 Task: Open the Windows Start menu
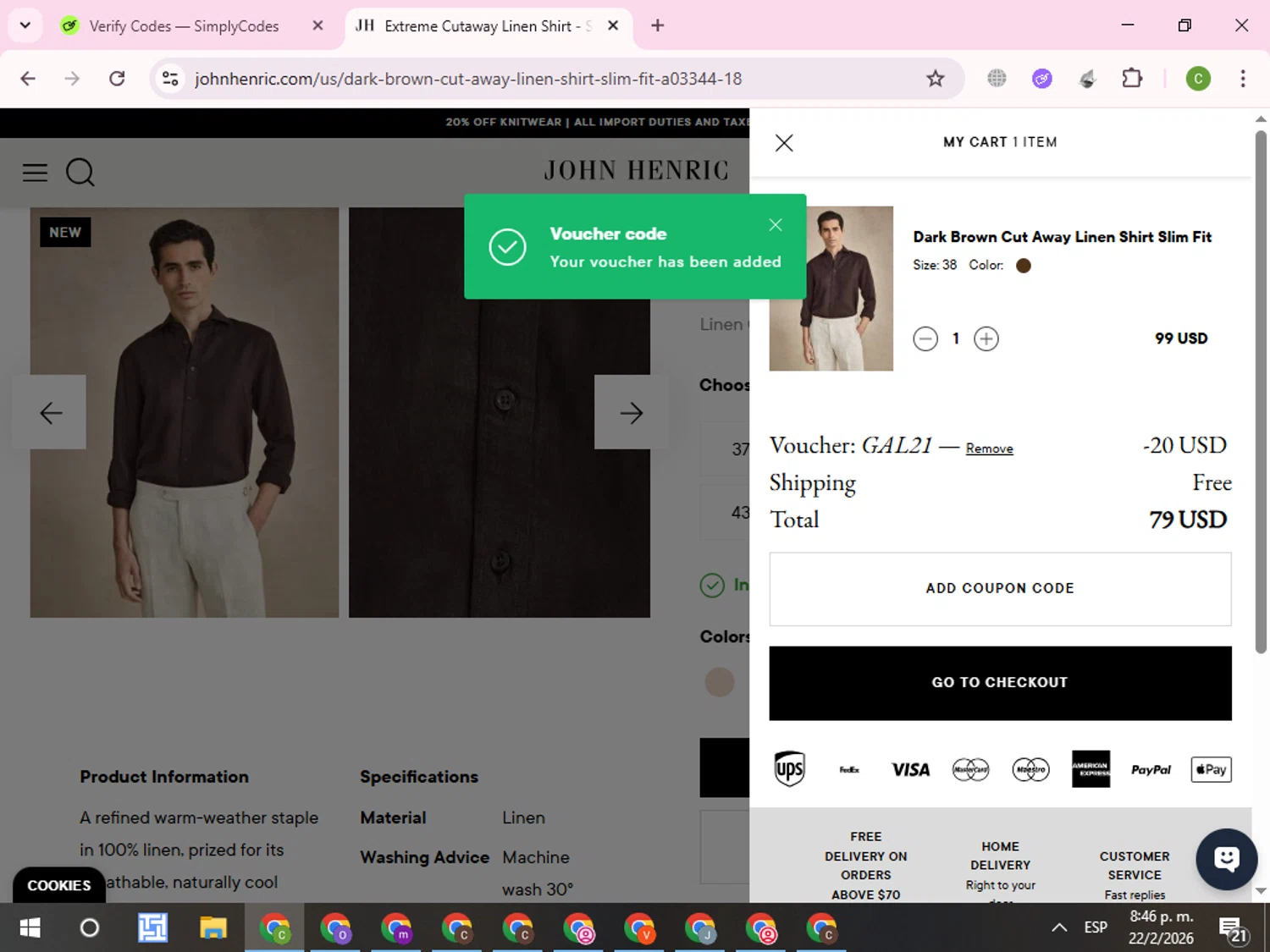(30, 928)
